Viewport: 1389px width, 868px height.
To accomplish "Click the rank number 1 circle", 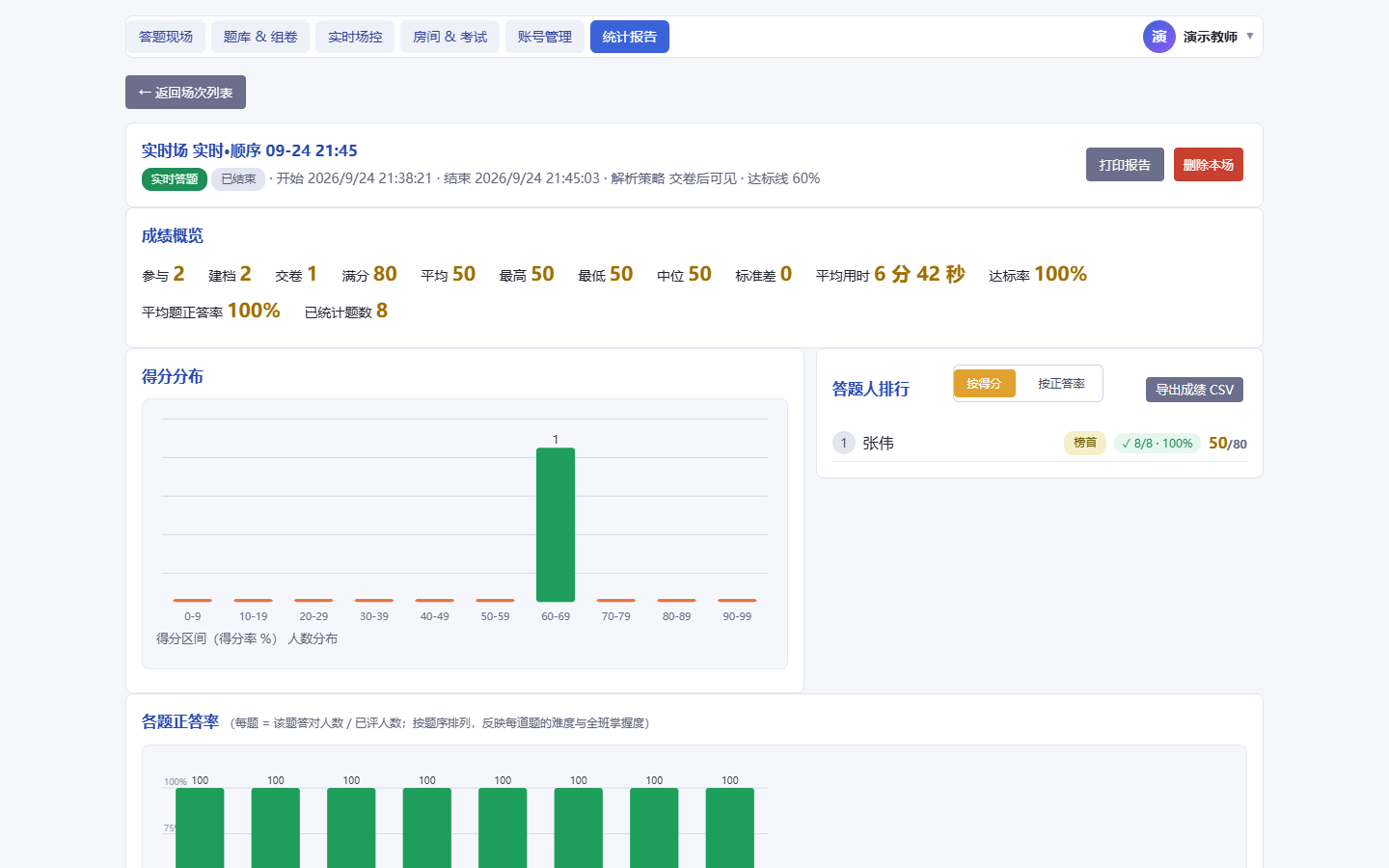I will pos(844,443).
